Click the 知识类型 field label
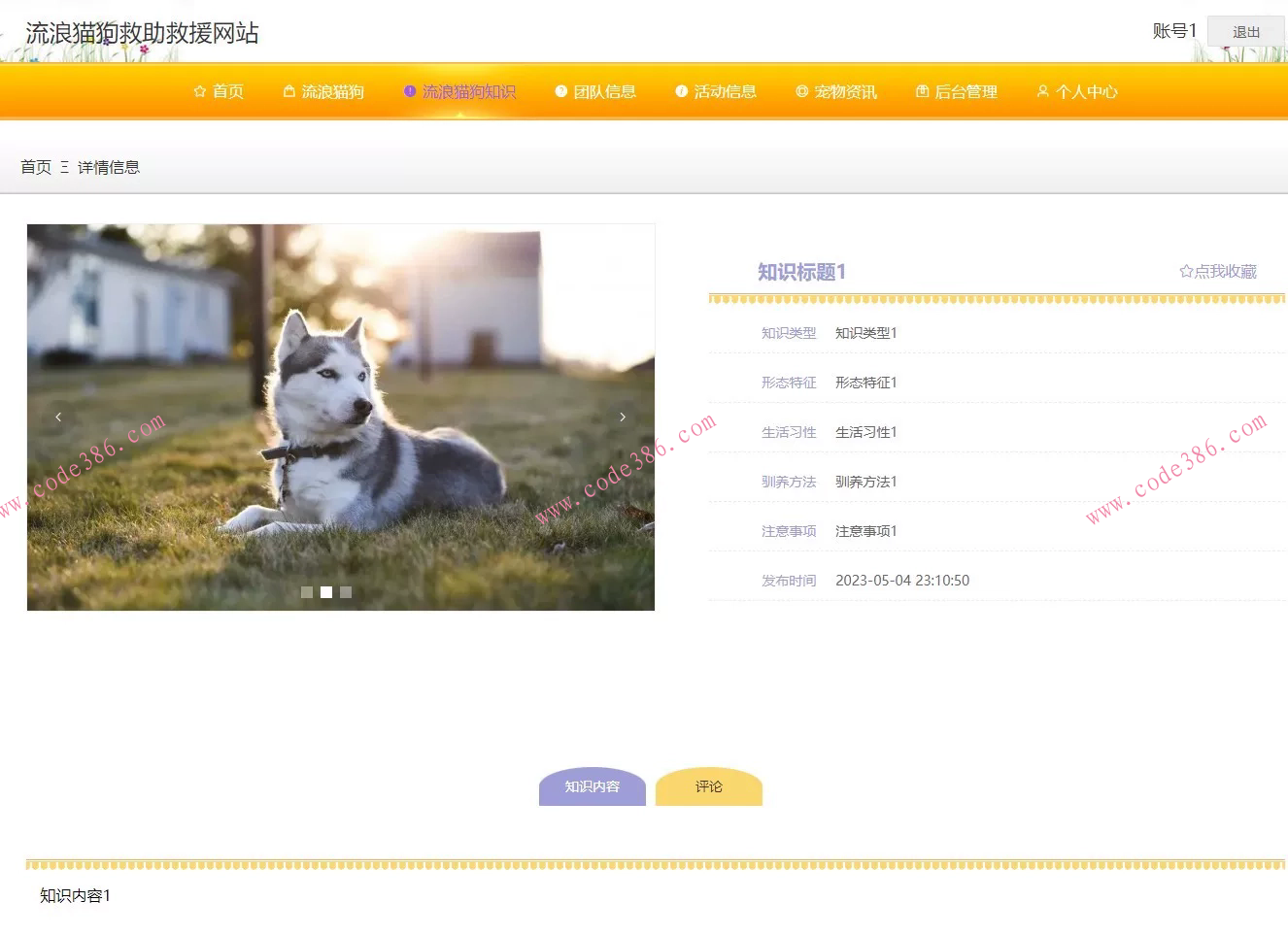1288x935 pixels. tap(789, 333)
